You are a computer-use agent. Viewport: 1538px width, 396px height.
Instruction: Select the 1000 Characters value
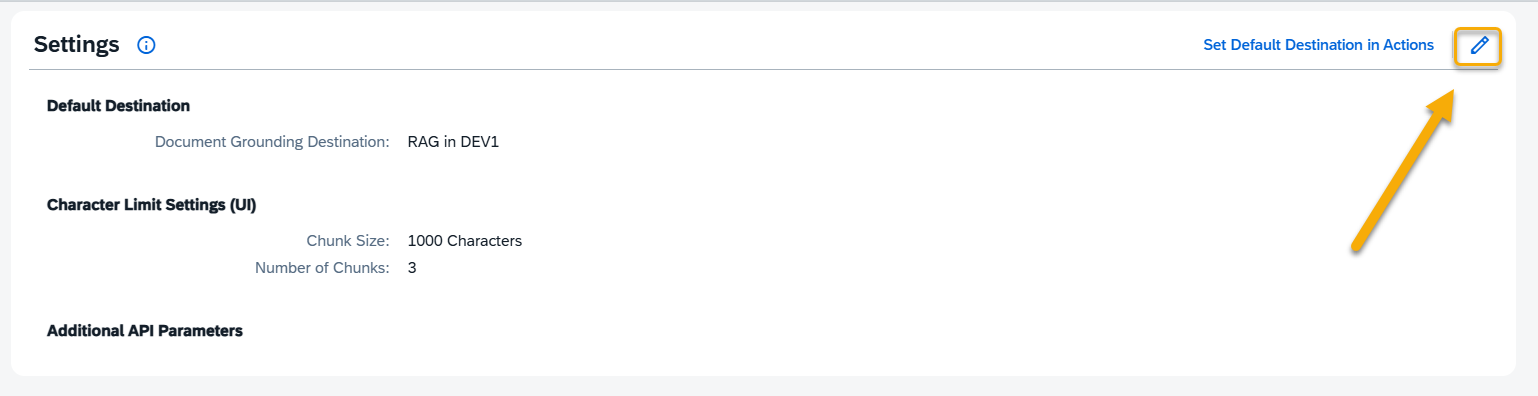tap(465, 241)
